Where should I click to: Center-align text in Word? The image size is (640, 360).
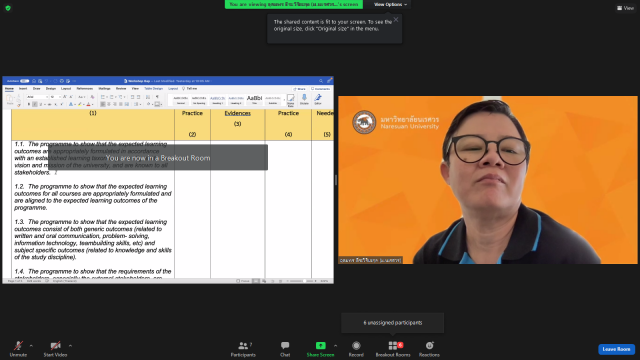(109, 104)
